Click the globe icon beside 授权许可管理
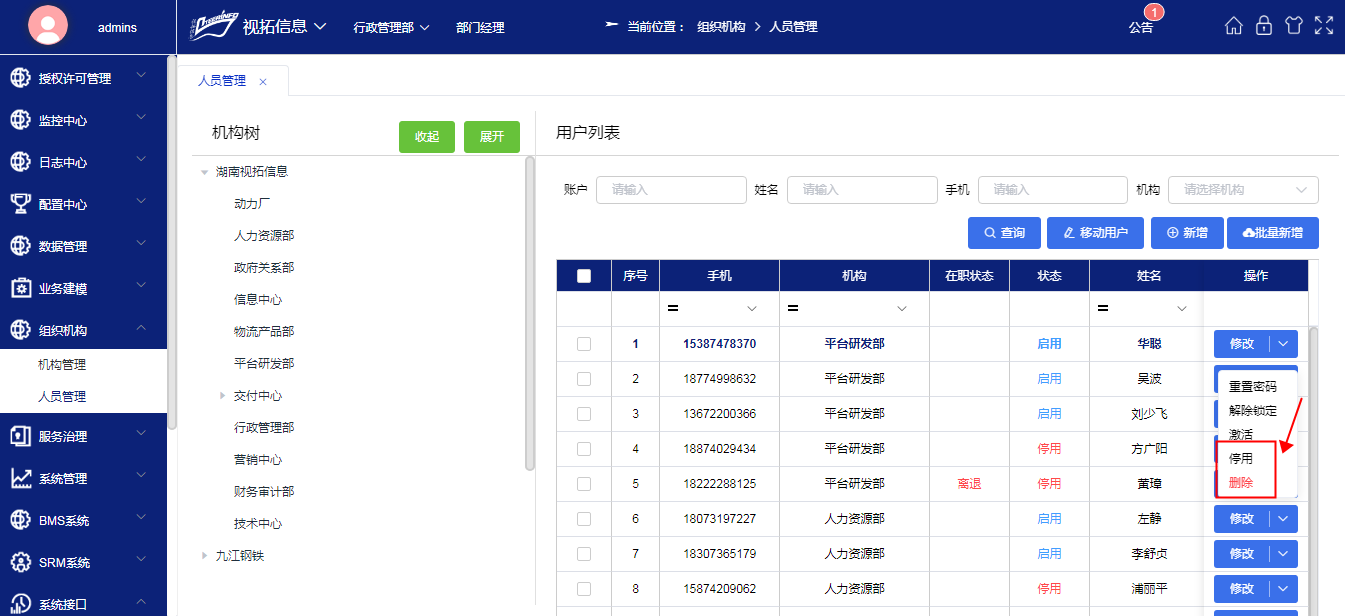 click(20, 78)
